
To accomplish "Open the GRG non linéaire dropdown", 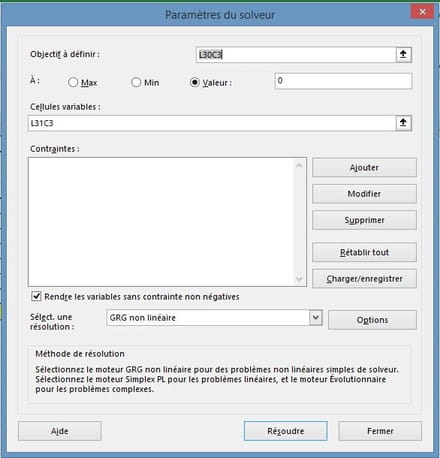I will [x=315, y=318].
